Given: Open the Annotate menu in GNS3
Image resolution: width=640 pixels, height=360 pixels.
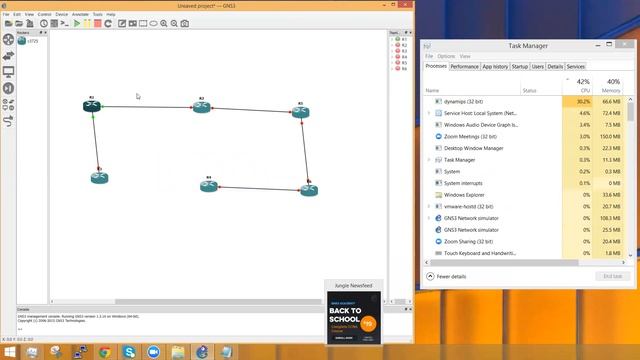Looking at the screenshot, I should [80, 14].
